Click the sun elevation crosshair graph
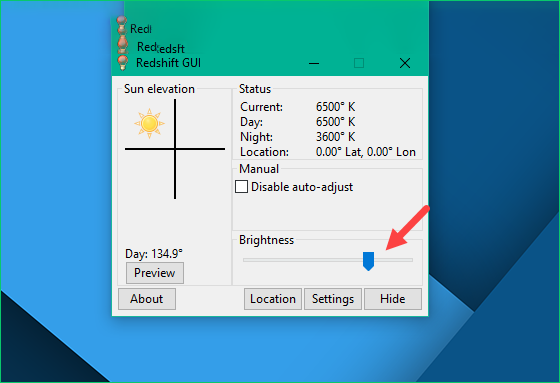560x383 pixels. [175, 149]
